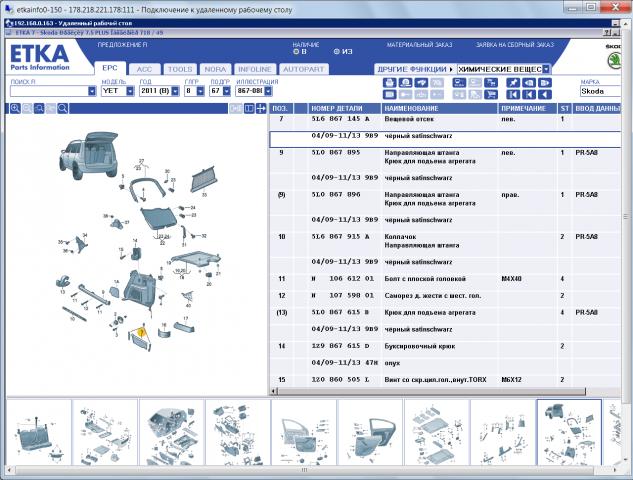Viewport: 633px width, 480px height.
Task: Open the ИЛЛЮСТРАЦИЯ dropdown showing 867-08
Action: coord(268,91)
